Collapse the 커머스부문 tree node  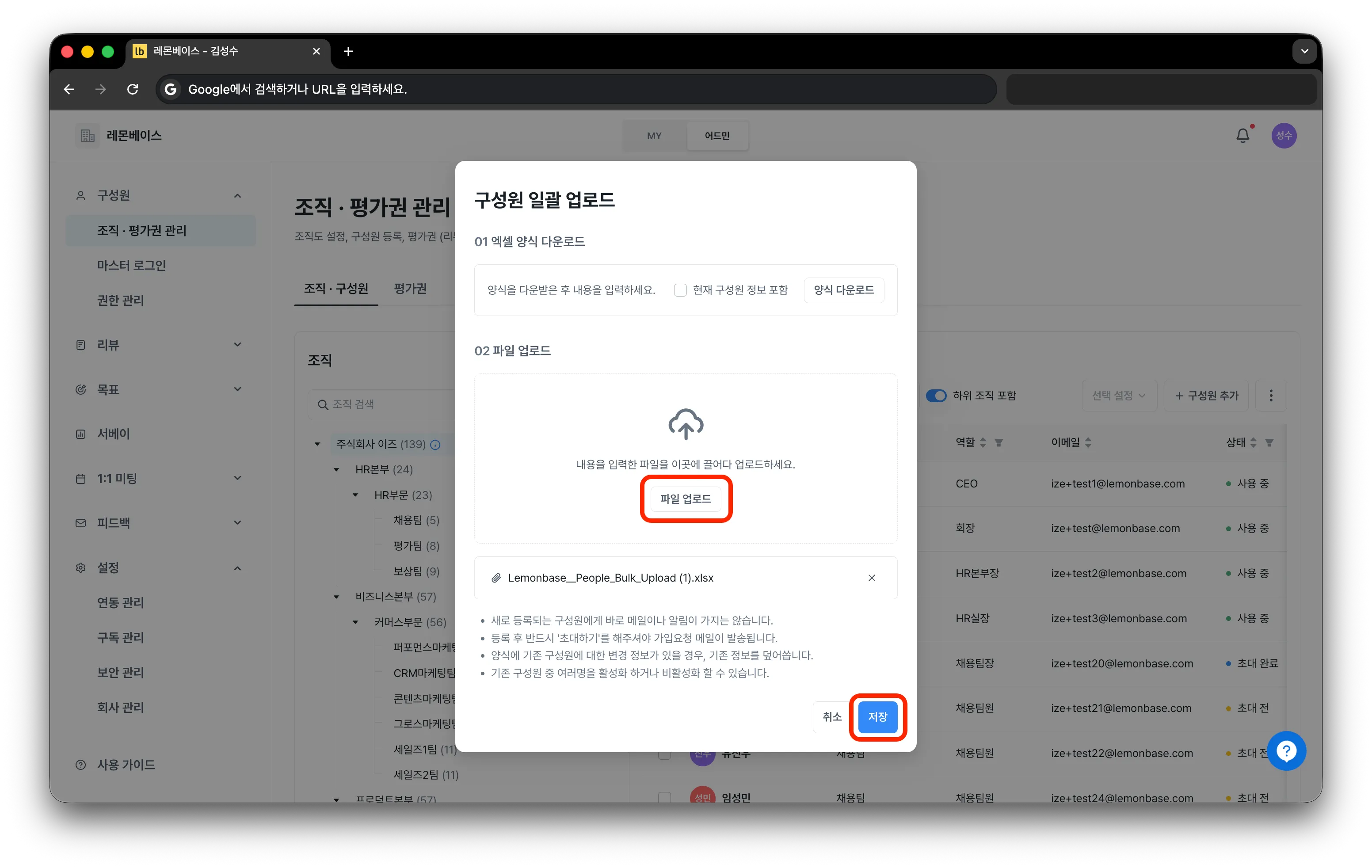click(355, 622)
